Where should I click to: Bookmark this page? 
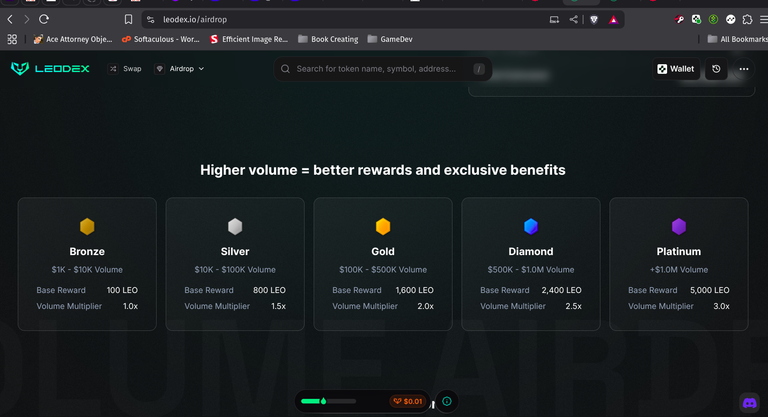(128, 20)
